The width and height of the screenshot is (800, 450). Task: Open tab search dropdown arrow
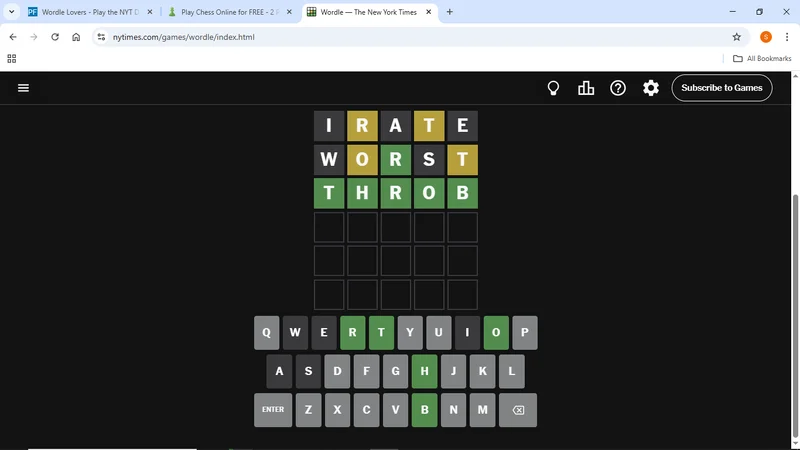click(11, 12)
